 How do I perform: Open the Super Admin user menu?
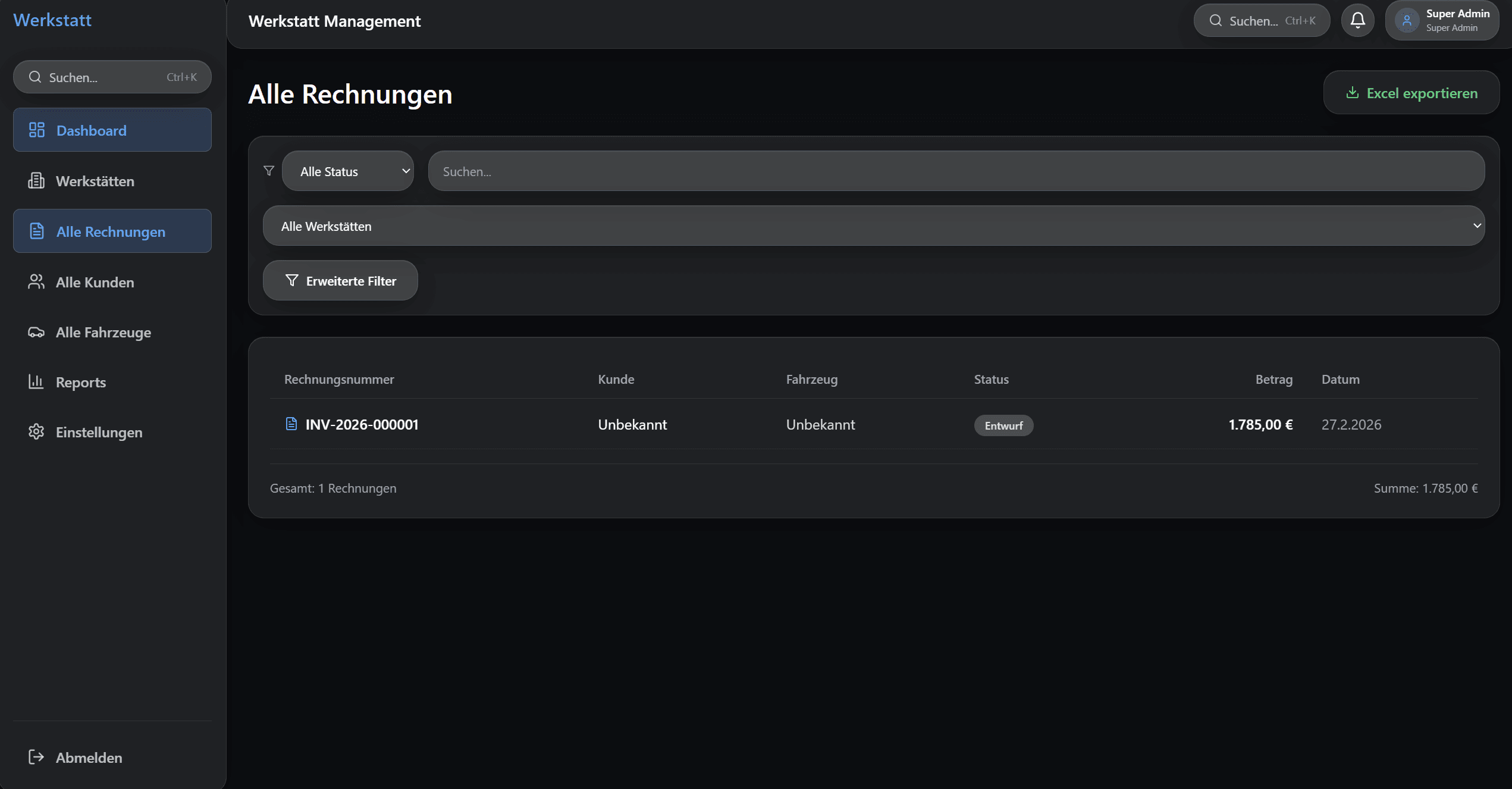pyautogui.click(x=1457, y=21)
